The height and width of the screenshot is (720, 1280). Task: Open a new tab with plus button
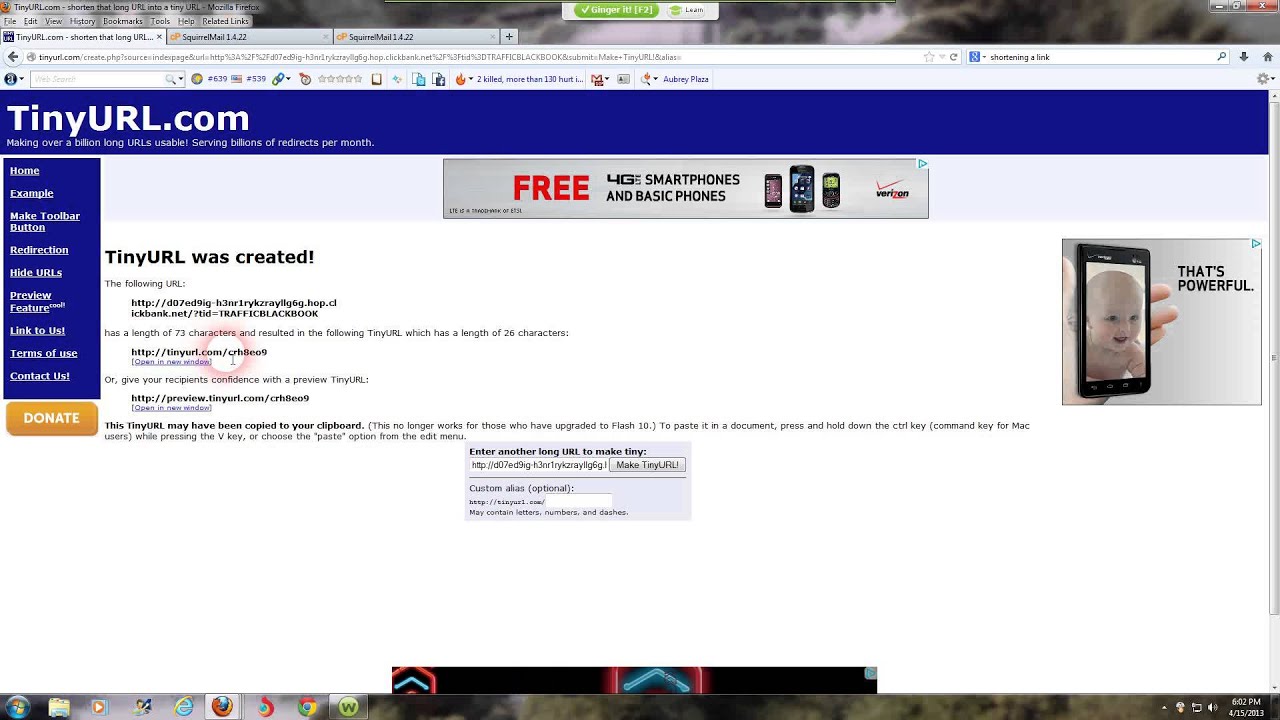pos(509,37)
